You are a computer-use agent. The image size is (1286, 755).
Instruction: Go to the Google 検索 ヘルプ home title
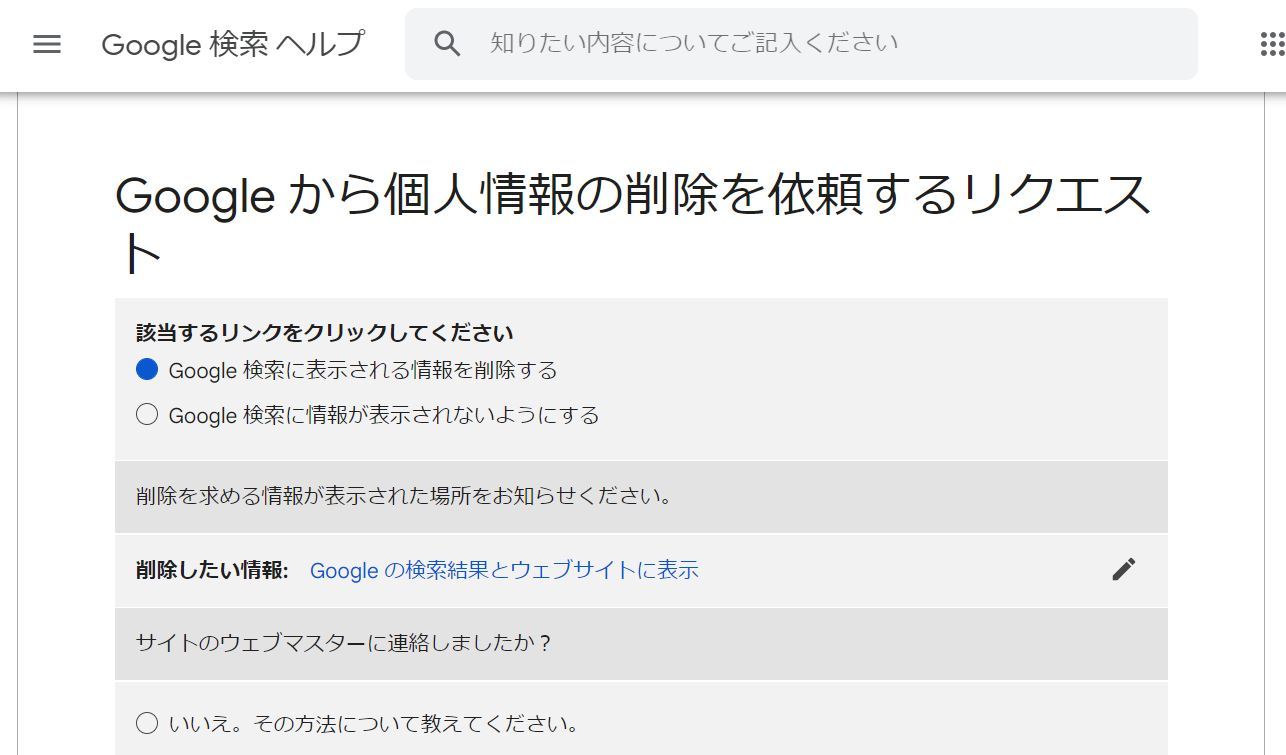tap(233, 44)
